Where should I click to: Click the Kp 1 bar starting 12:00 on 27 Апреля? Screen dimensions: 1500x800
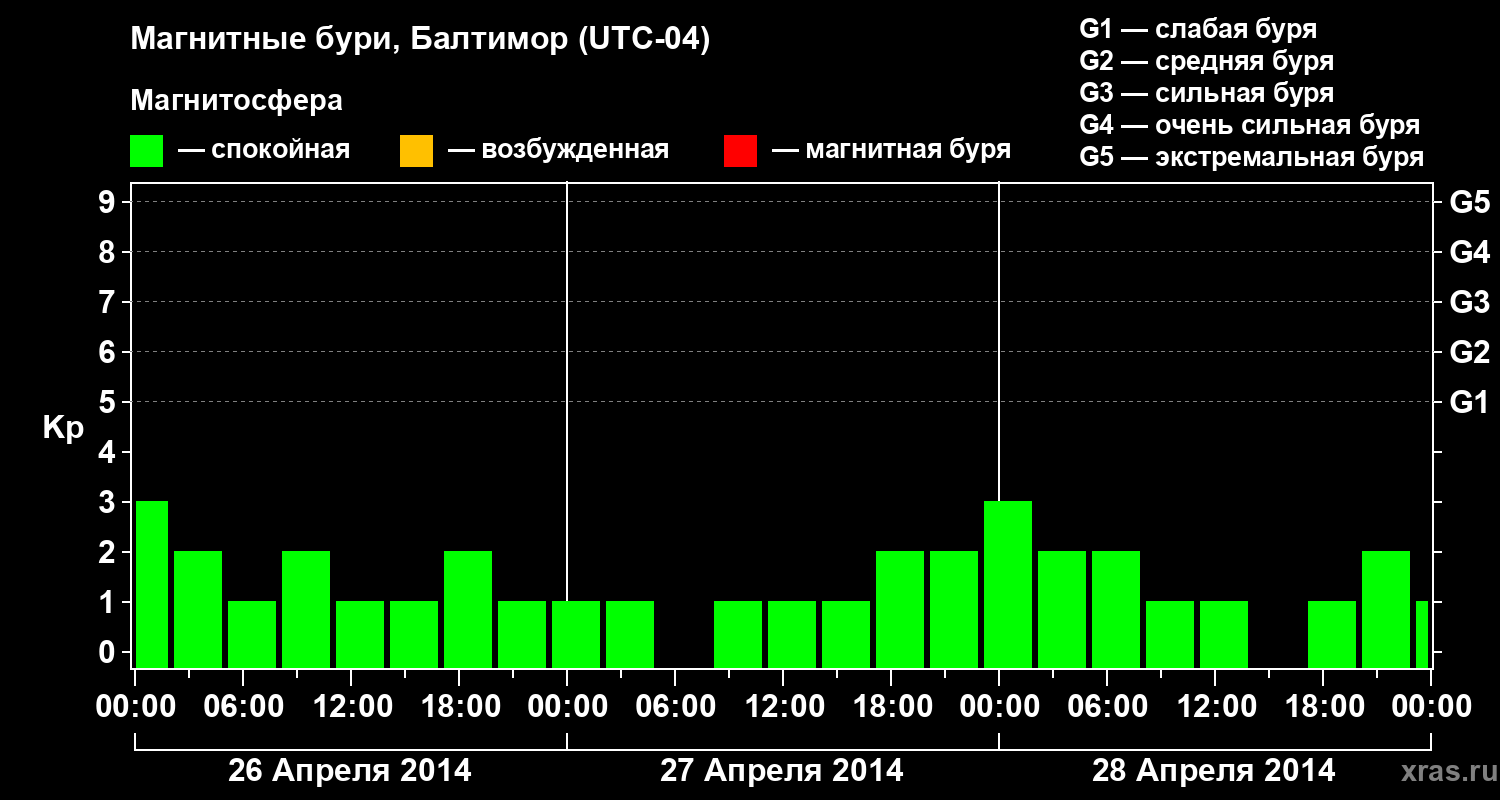point(792,634)
